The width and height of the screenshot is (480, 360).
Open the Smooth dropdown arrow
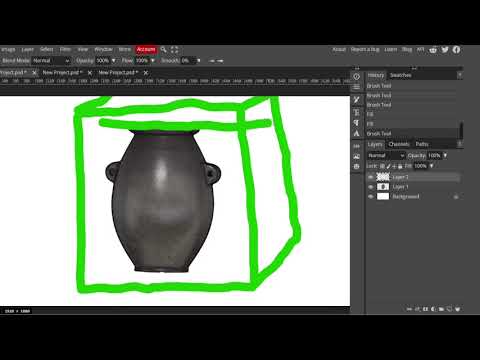point(199,61)
